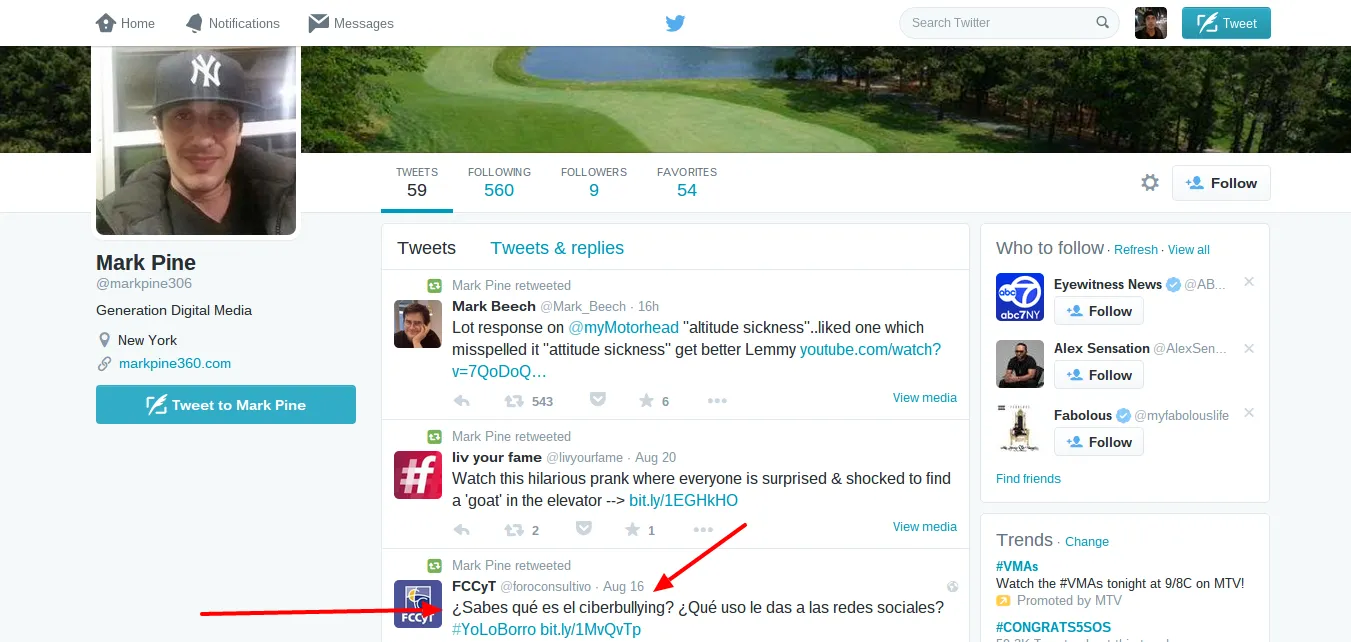The width and height of the screenshot is (1351, 642).
Task: View media on Mark Beech tweet
Action: point(925,398)
